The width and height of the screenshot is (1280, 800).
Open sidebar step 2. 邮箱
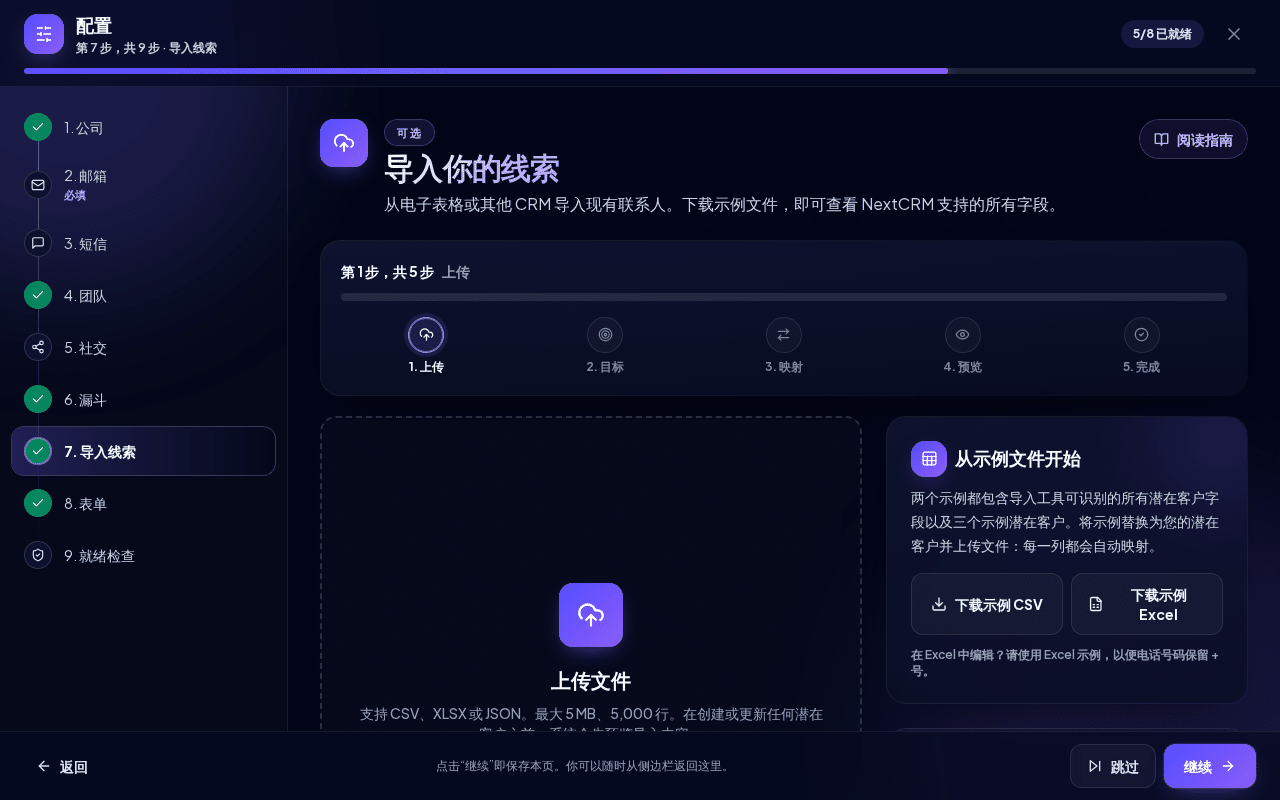[x=143, y=184]
